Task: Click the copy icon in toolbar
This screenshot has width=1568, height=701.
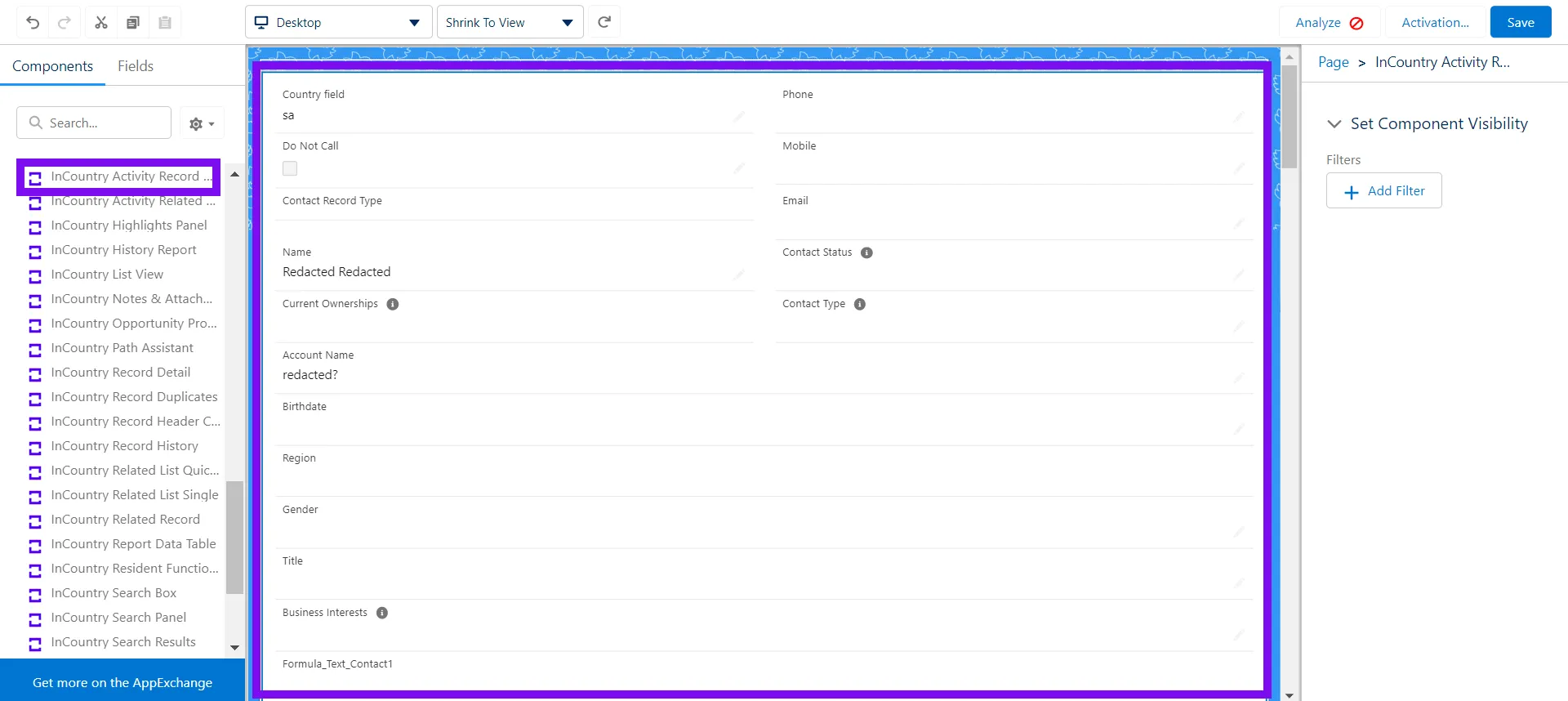Action: click(133, 23)
